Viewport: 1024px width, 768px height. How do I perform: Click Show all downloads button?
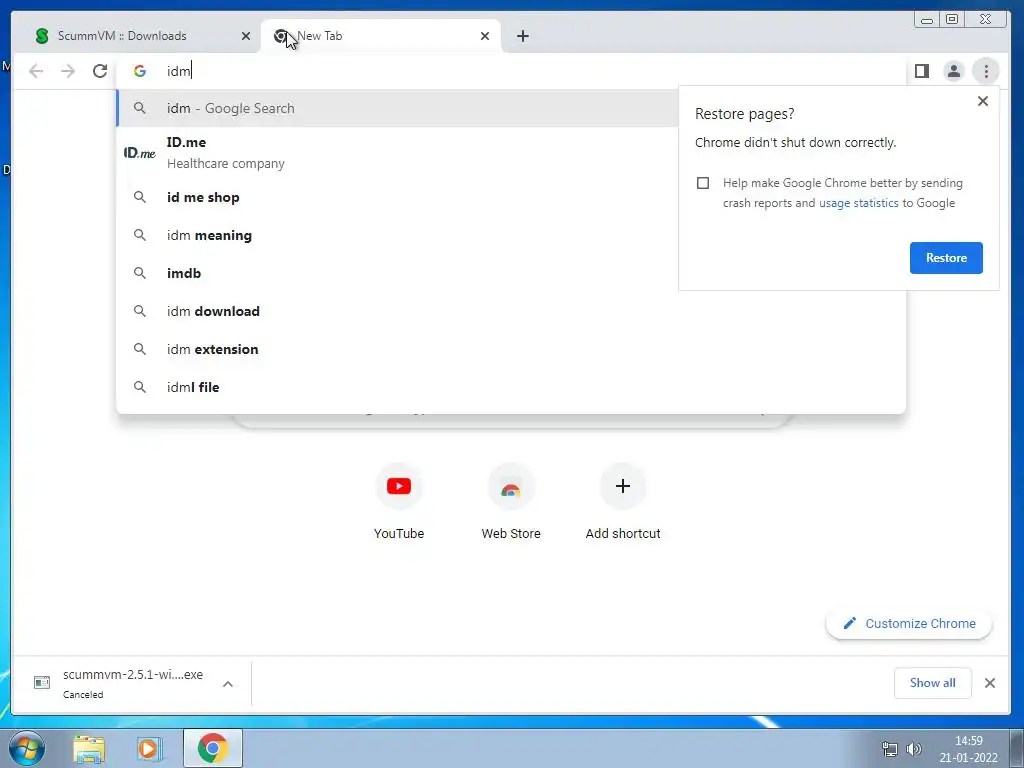(x=932, y=683)
